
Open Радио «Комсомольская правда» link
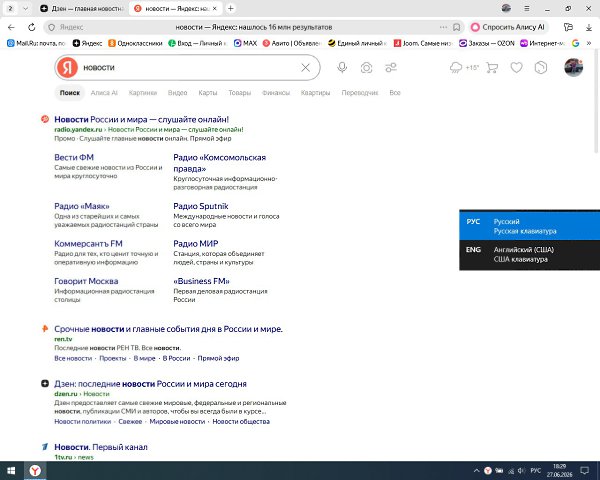[220, 163]
